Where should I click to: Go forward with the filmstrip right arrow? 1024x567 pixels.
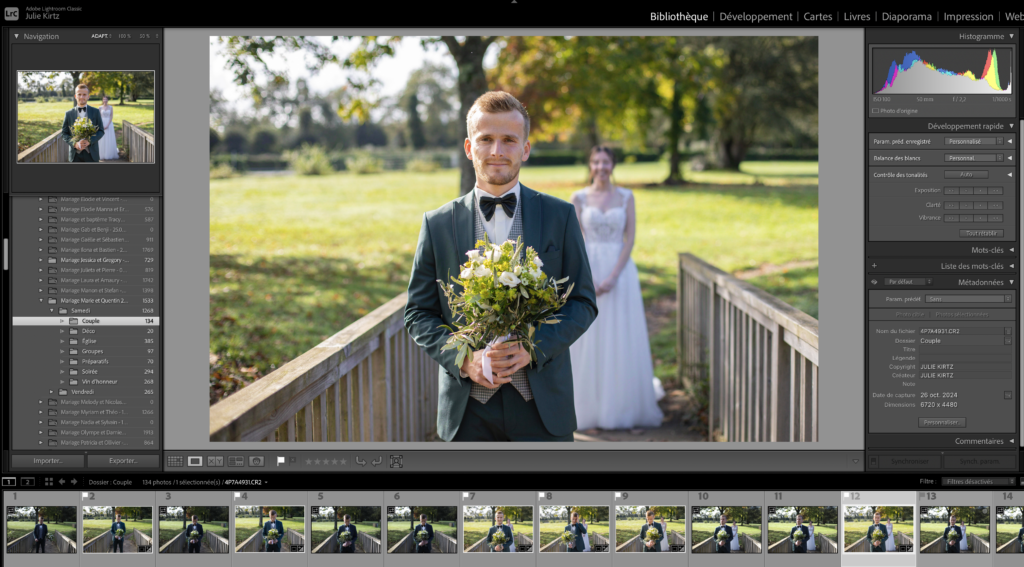coord(74,482)
